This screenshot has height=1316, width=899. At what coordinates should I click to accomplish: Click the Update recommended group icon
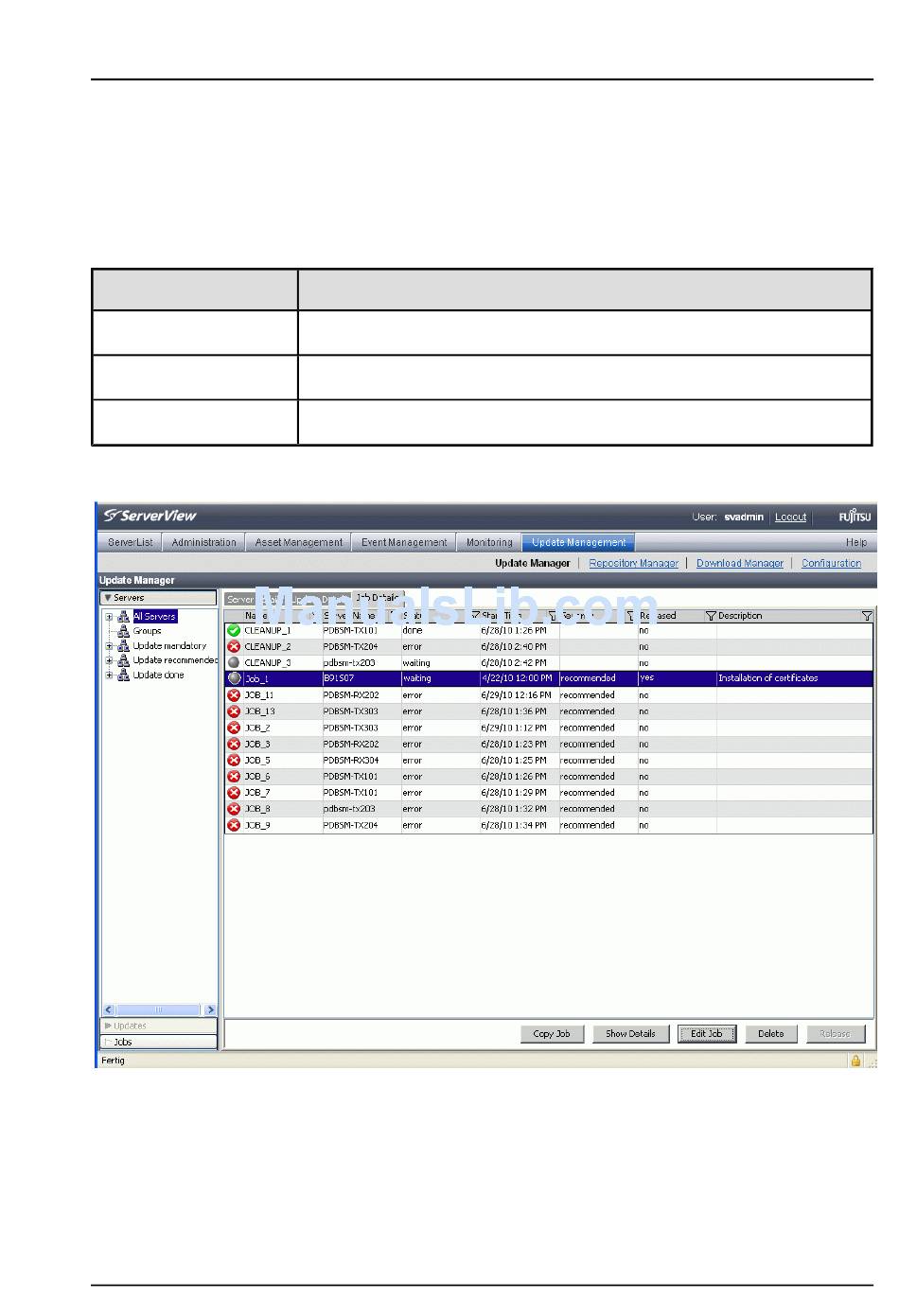[123, 660]
